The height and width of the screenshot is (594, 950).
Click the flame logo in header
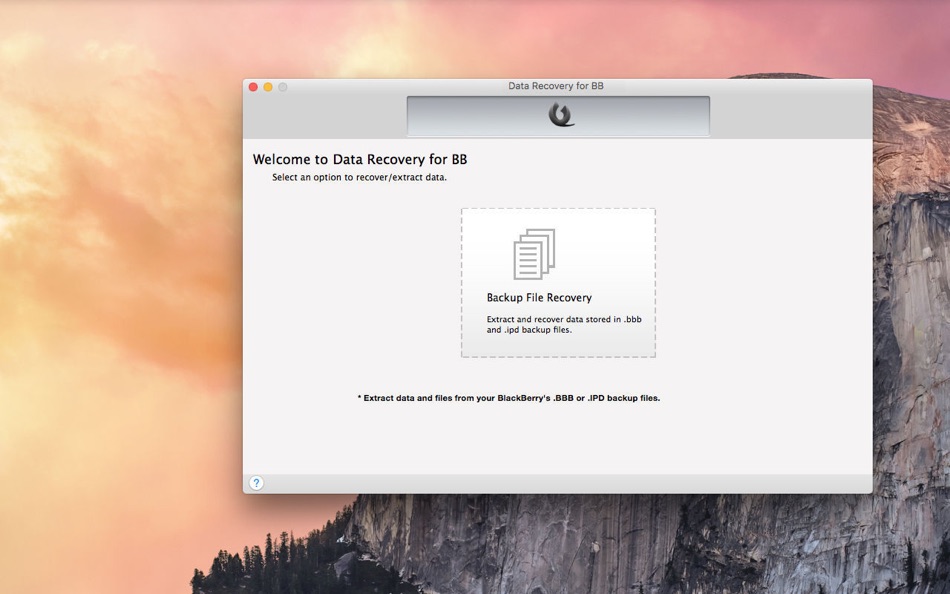[561, 114]
